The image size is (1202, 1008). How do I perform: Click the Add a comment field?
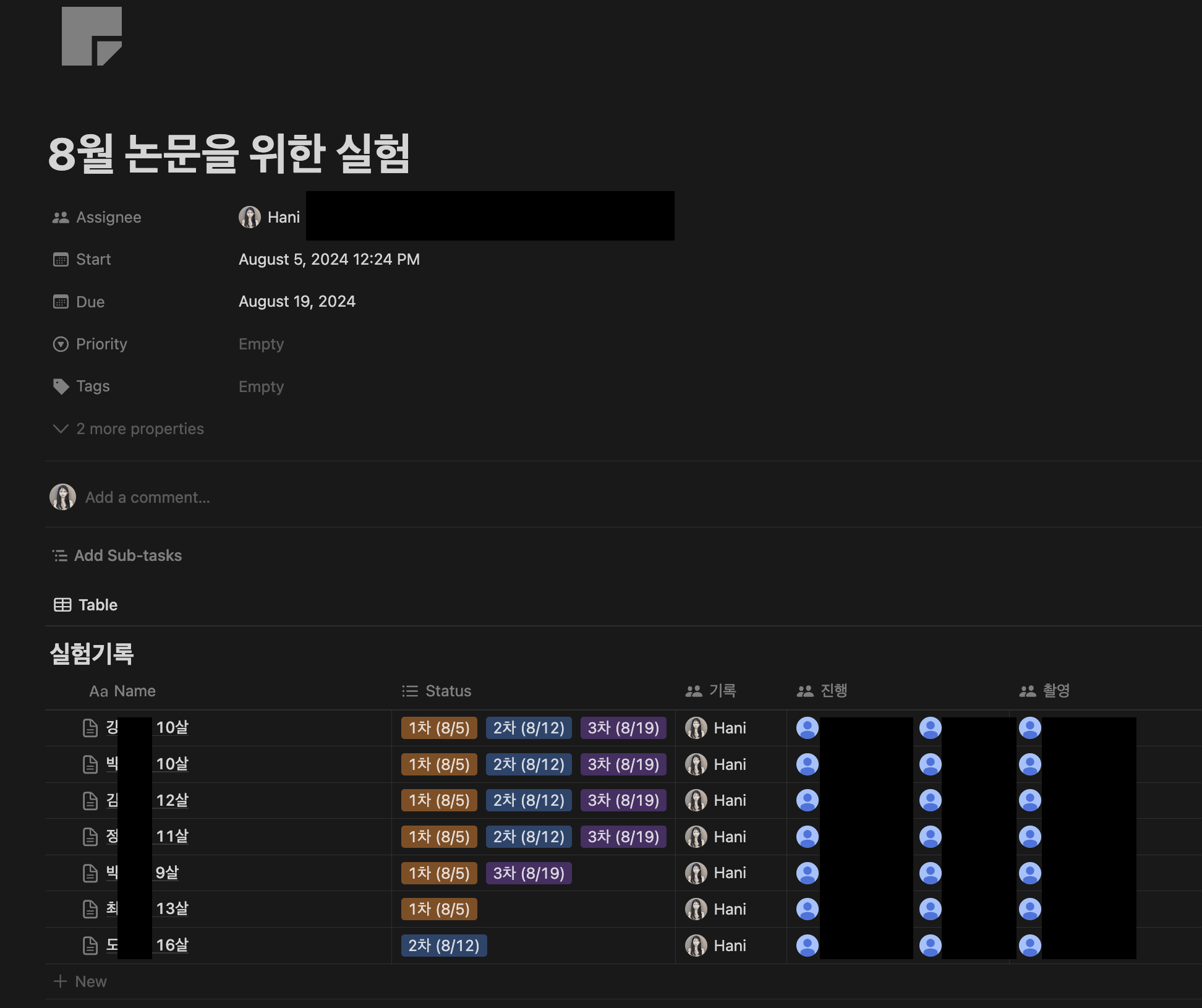148,497
